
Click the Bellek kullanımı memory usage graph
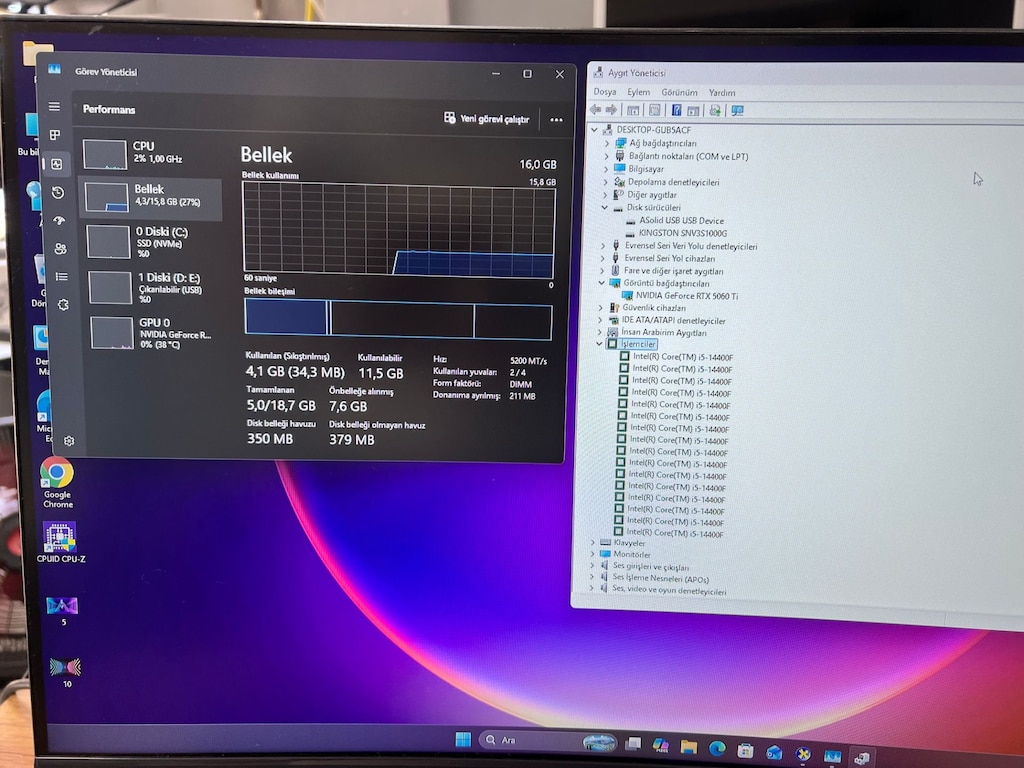pos(398,228)
